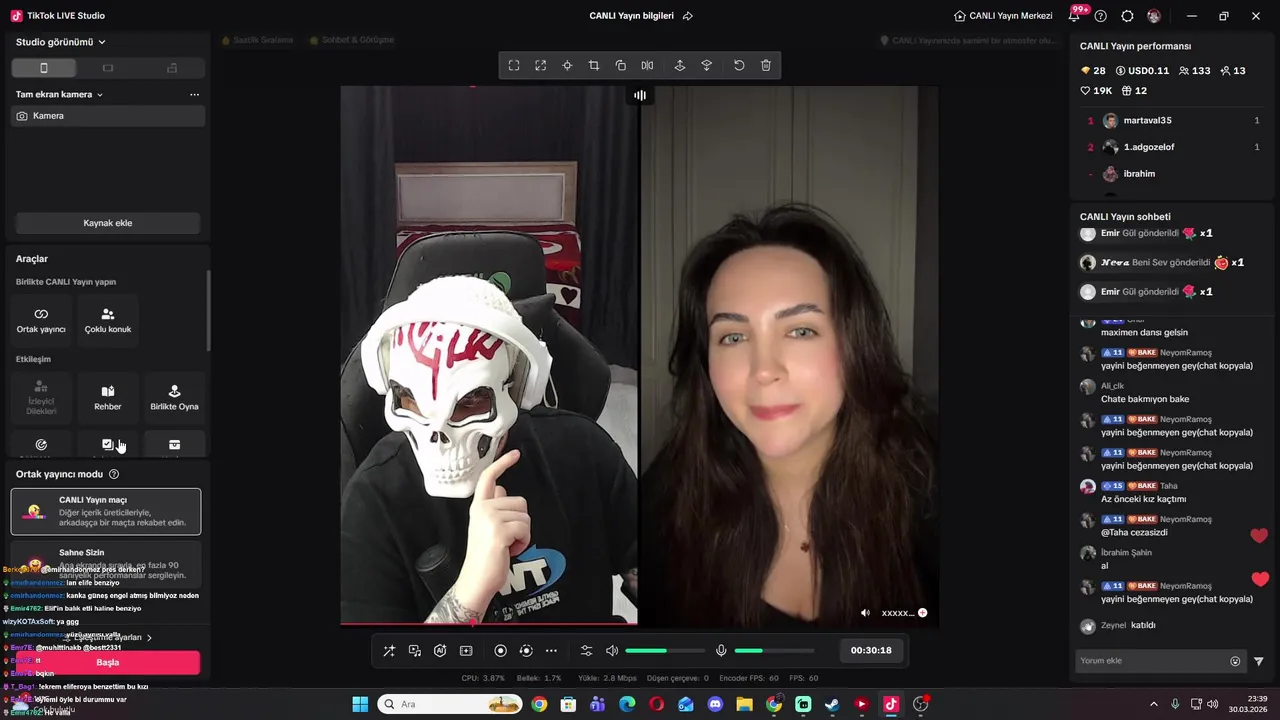The image size is (1280, 720).
Task: Open the profile avatar menu
Action: pyautogui.click(x=1154, y=16)
